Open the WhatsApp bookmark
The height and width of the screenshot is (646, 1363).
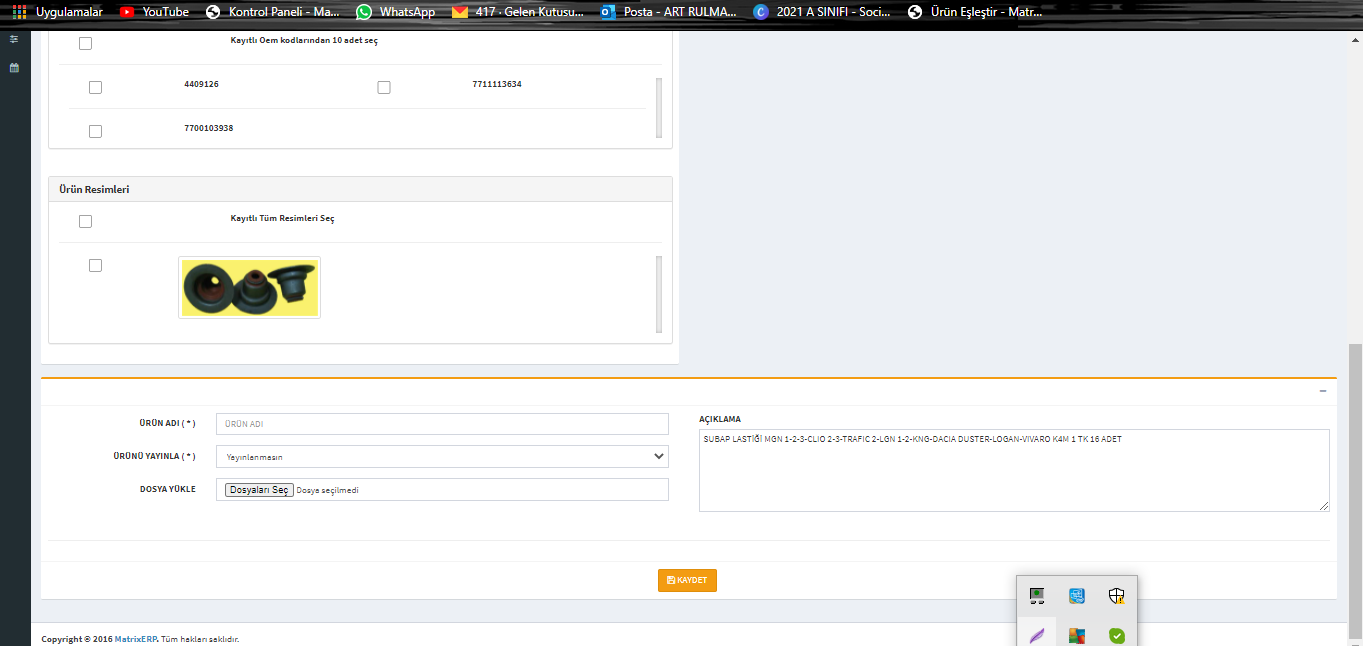coord(396,12)
